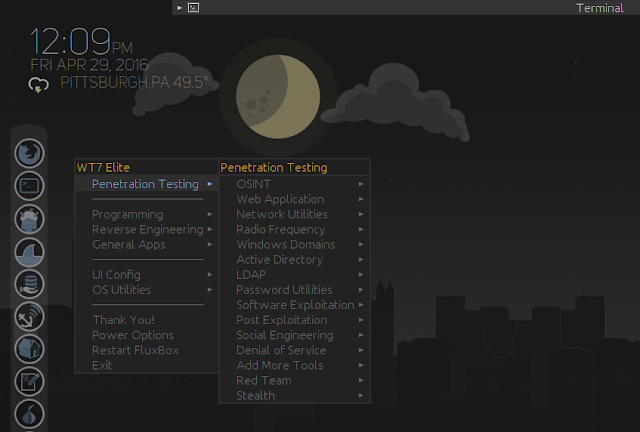Screen dimensions: 640x432
Task: Open the house dock icon
Action: tap(29, 349)
